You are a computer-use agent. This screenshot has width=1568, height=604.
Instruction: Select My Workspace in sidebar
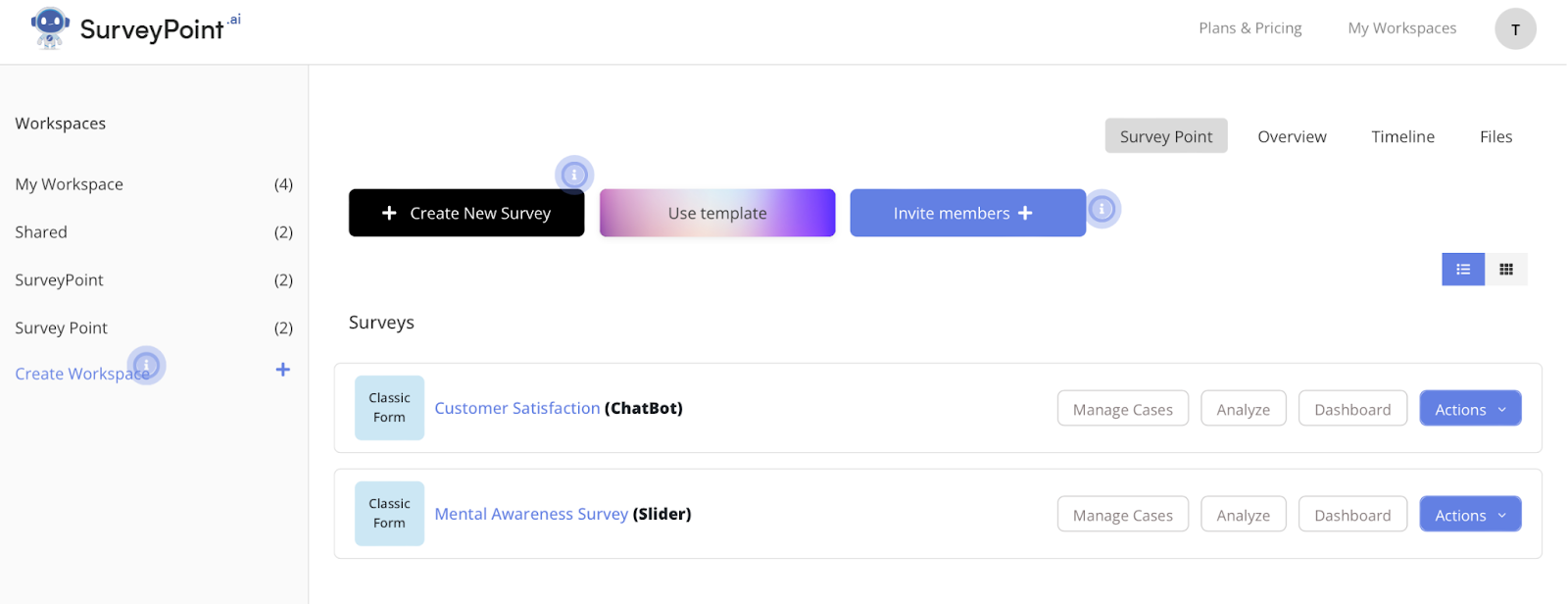[70, 184]
